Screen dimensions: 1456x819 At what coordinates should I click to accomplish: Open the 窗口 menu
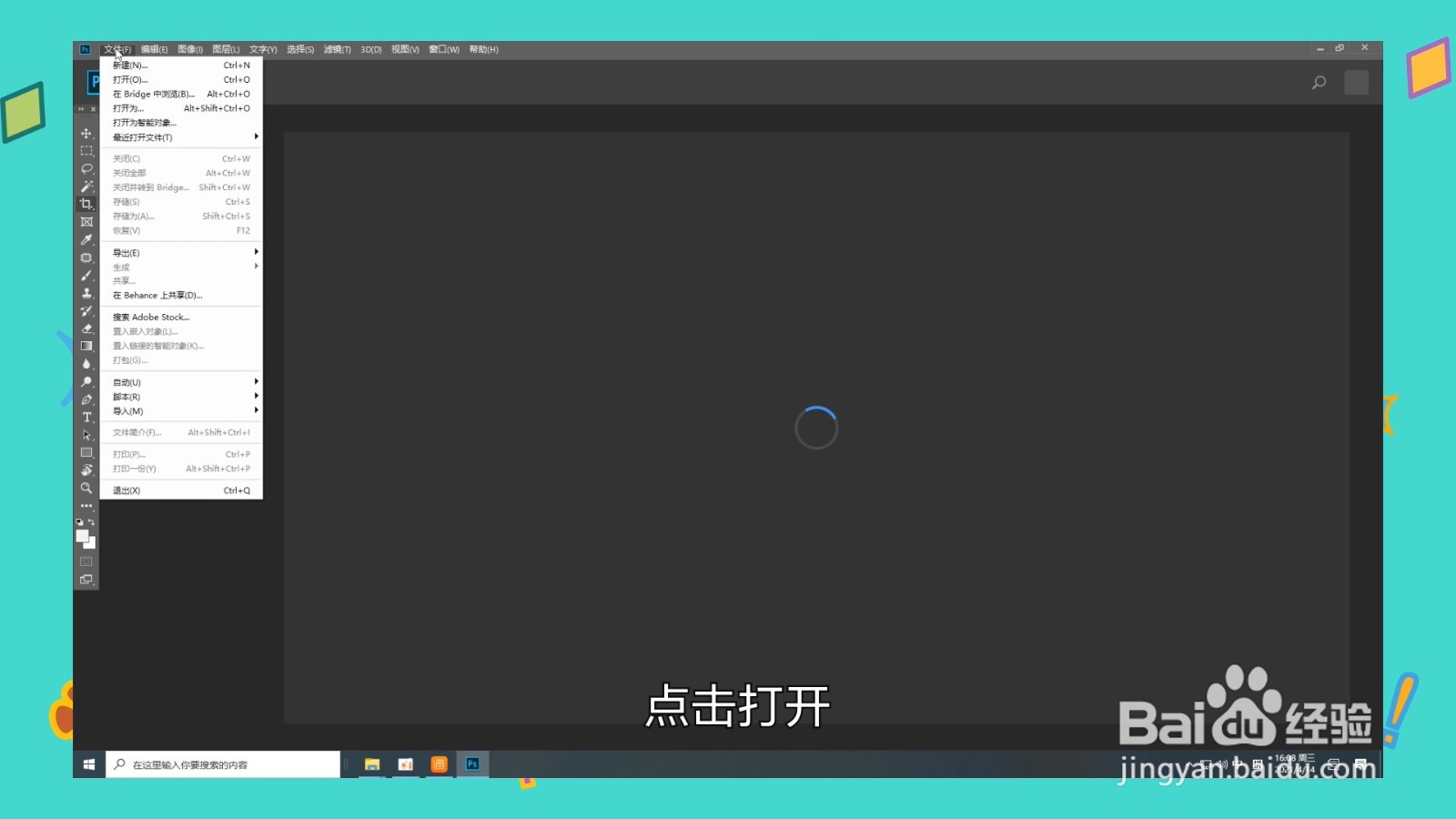[x=441, y=49]
